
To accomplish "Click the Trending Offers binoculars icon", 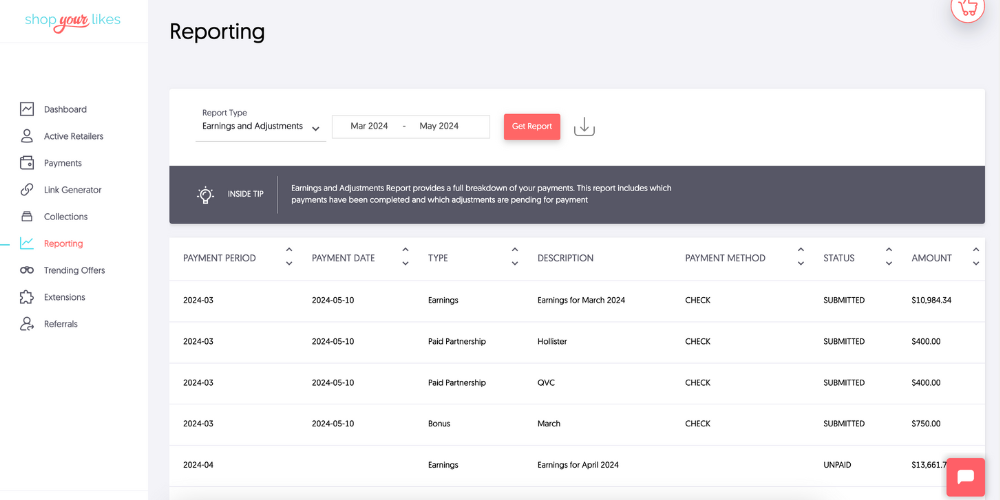I will point(27,270).
